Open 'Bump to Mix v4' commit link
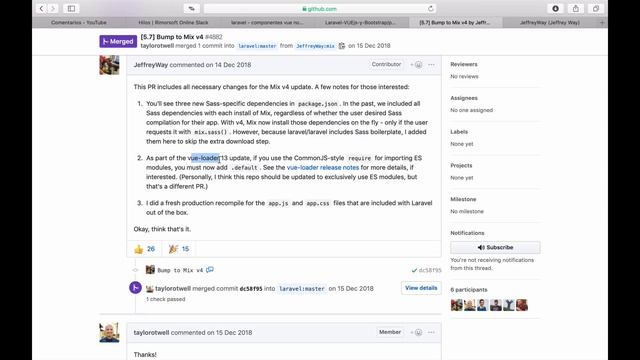Viewport: 640px width, 360px height. (x=180, y=270)
